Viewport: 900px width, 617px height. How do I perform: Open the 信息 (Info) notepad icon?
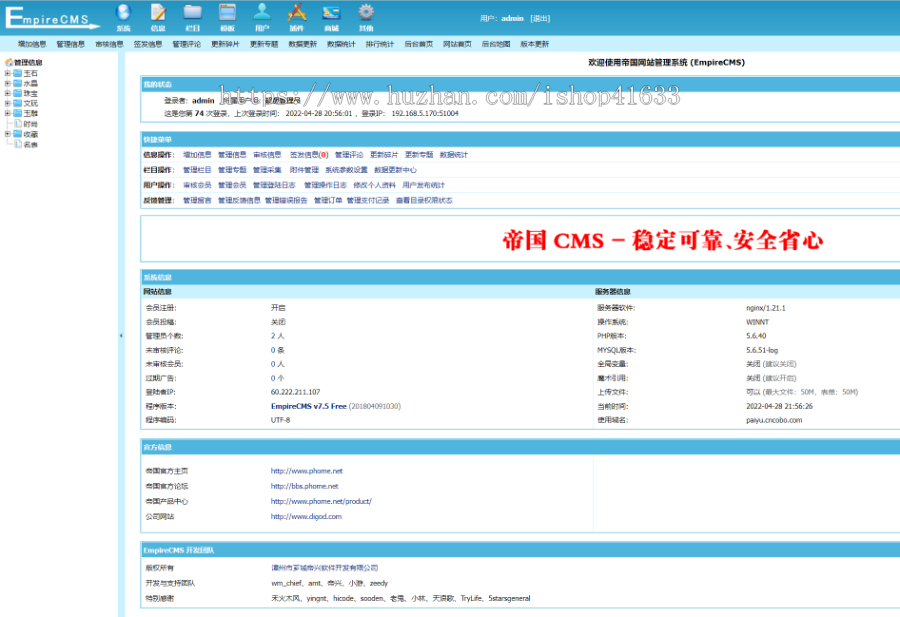[158, 17]
